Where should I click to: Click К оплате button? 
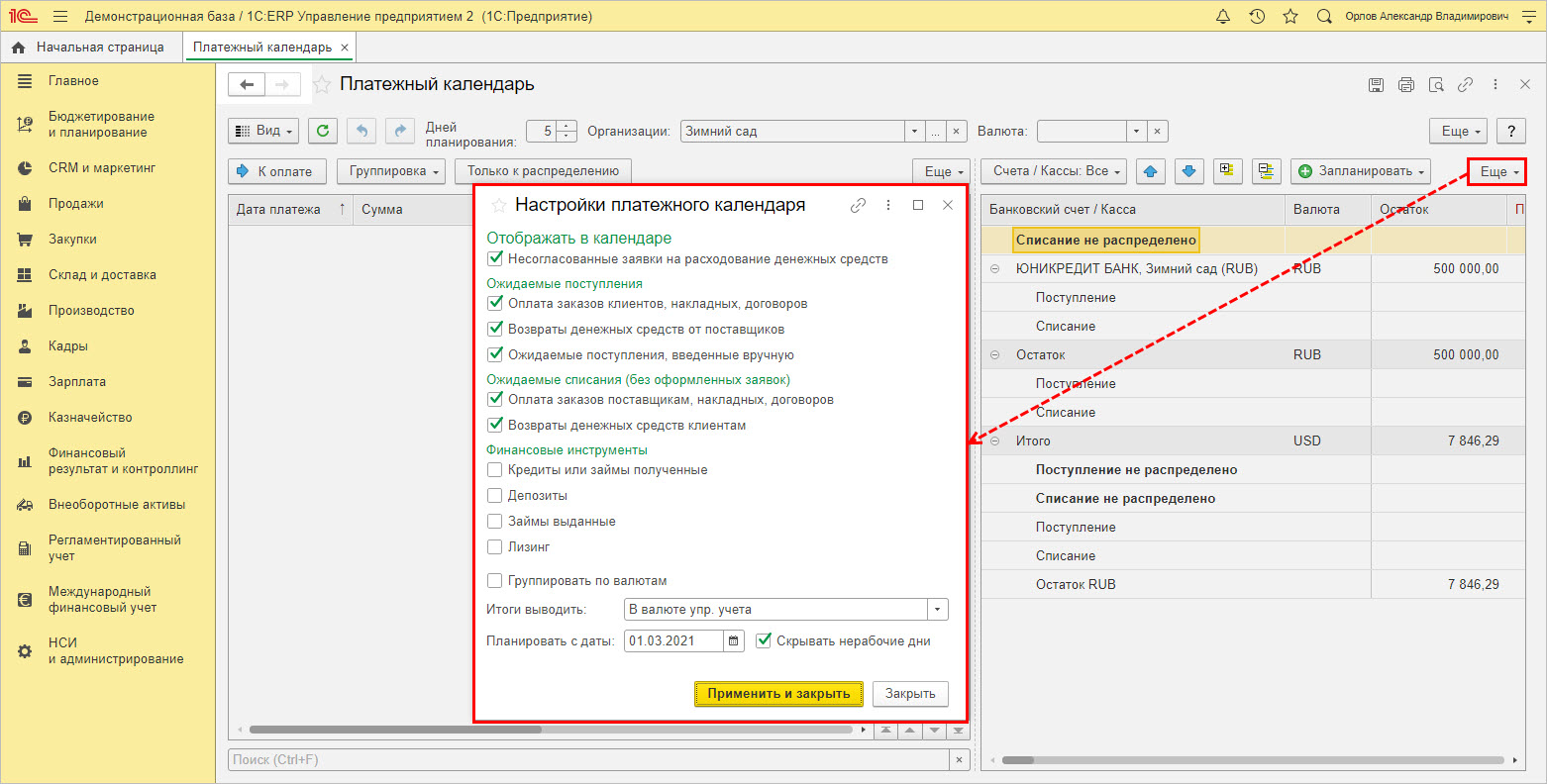click(x=275, y=171)
